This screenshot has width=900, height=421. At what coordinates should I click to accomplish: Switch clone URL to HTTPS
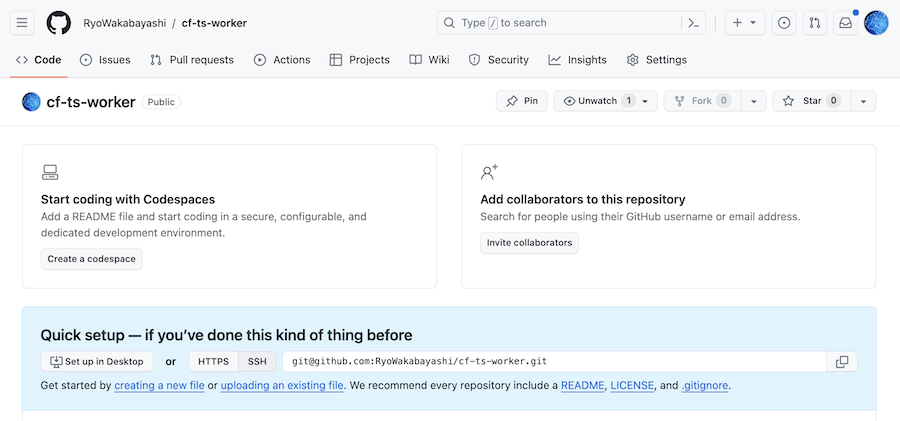214,362
